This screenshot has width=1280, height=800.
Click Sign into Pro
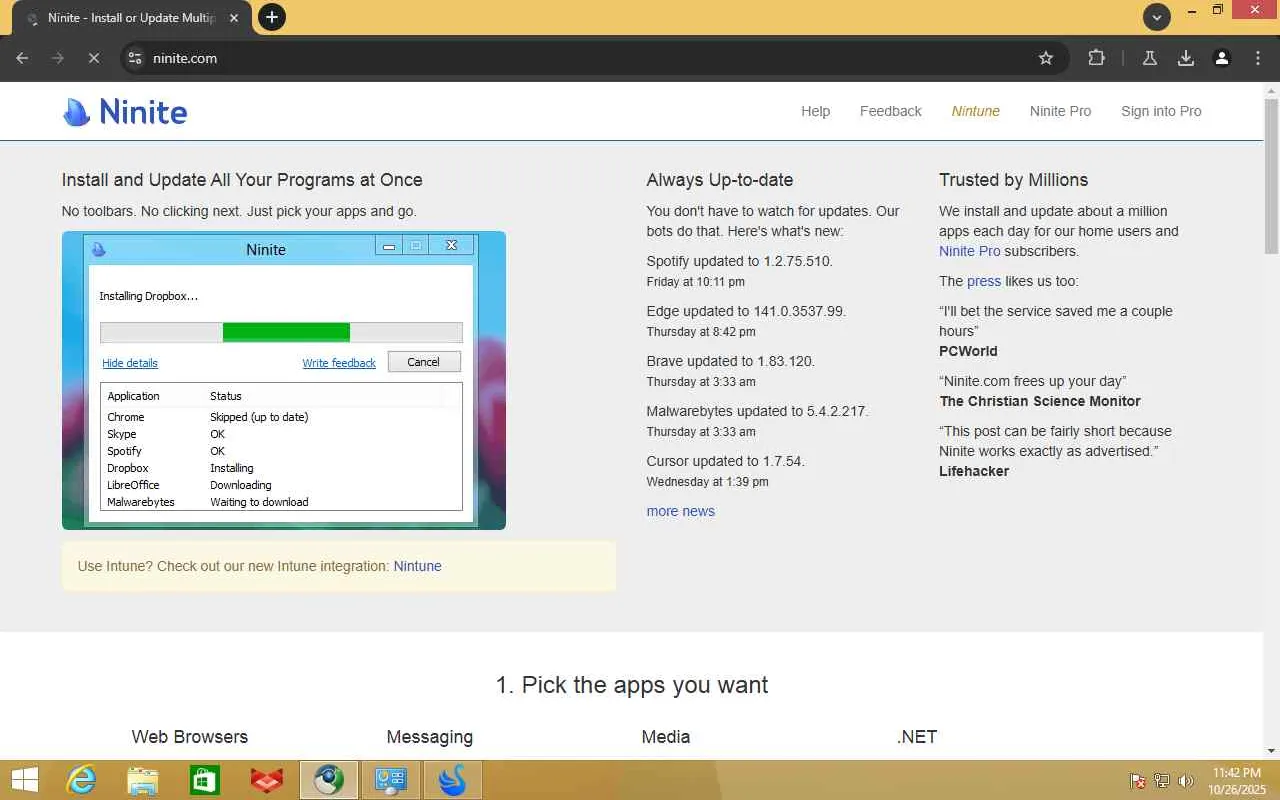(x=1161, y=111)
